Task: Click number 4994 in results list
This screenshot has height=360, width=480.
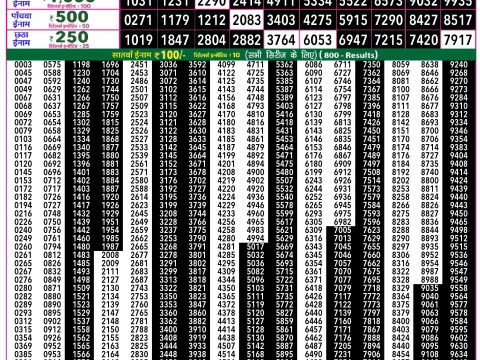Action: click(255, 238)
